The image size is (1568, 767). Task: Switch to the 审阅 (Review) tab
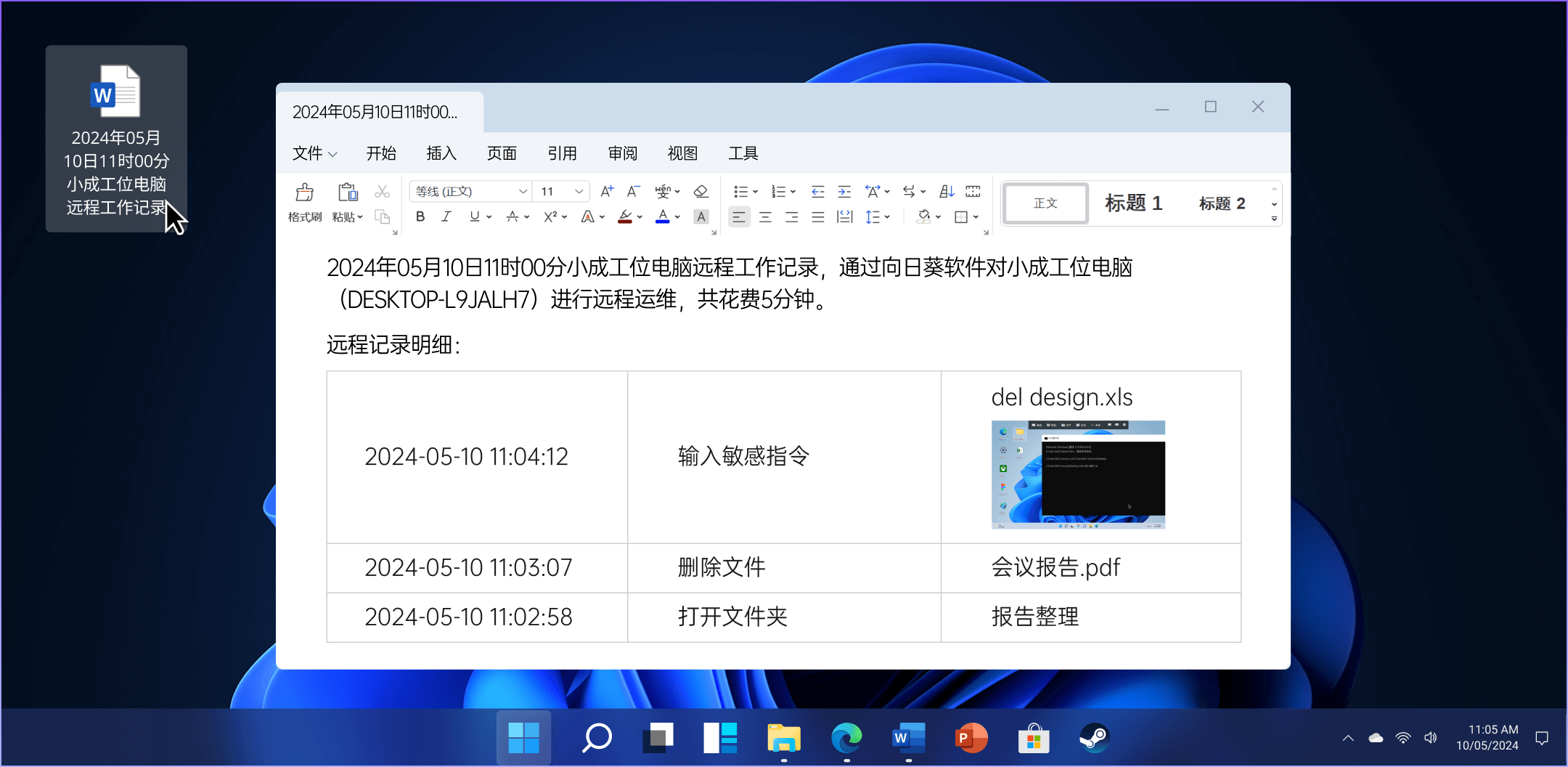(x=622, y=153)
